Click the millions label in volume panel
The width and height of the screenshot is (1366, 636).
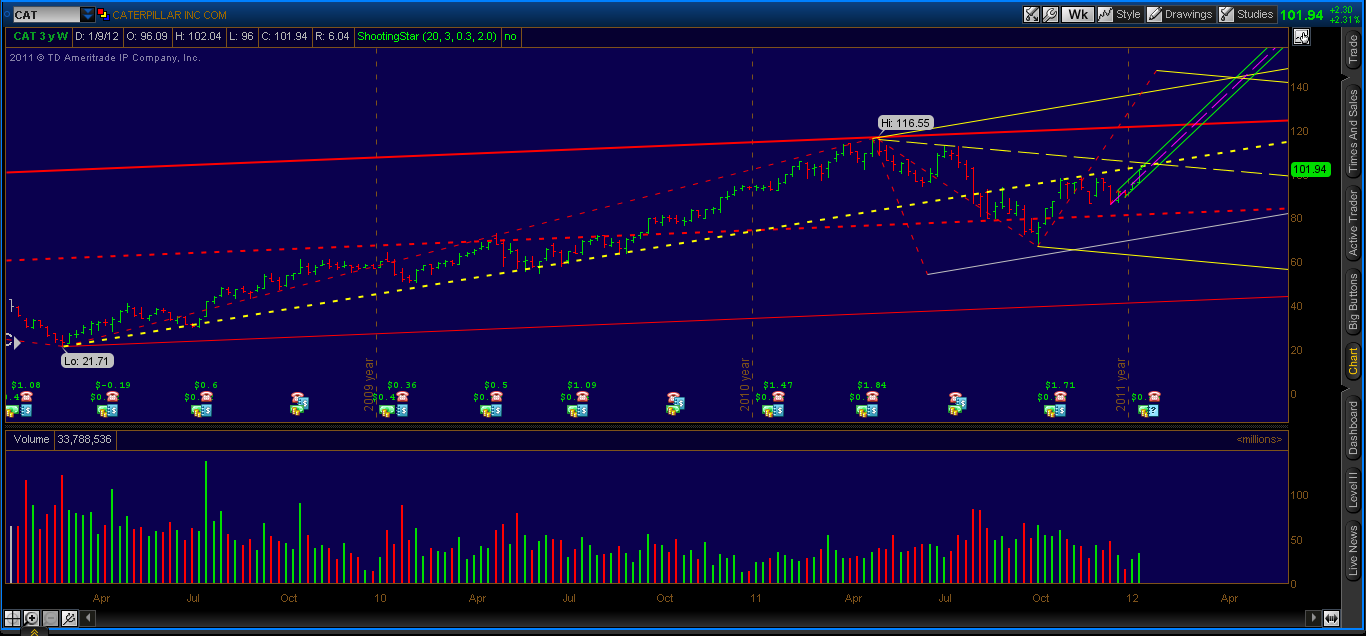[1259, 439]
